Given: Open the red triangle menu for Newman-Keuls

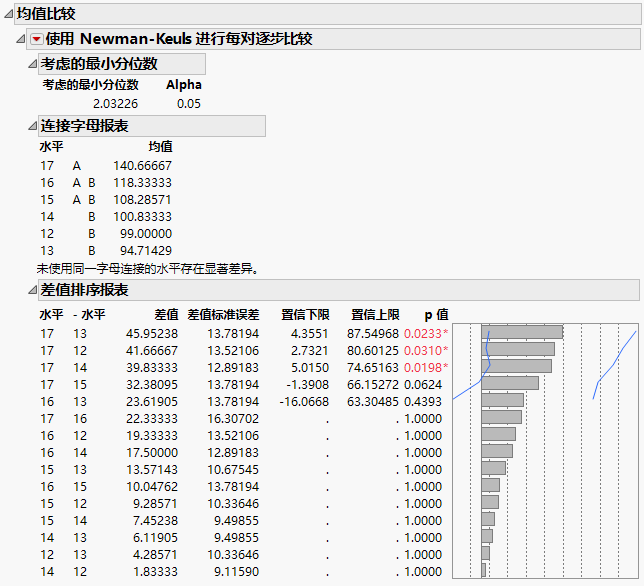Looking at the screenshot, I should click(x=37, y=39).
